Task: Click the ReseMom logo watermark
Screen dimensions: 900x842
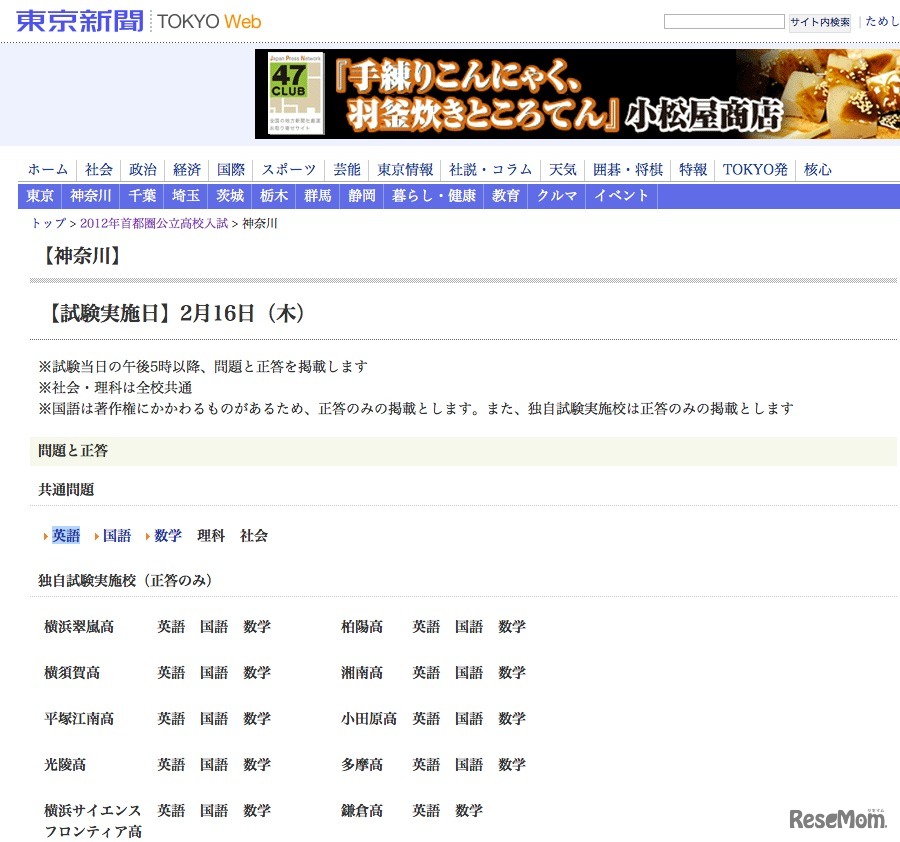Action: click(x=836, y=818)
